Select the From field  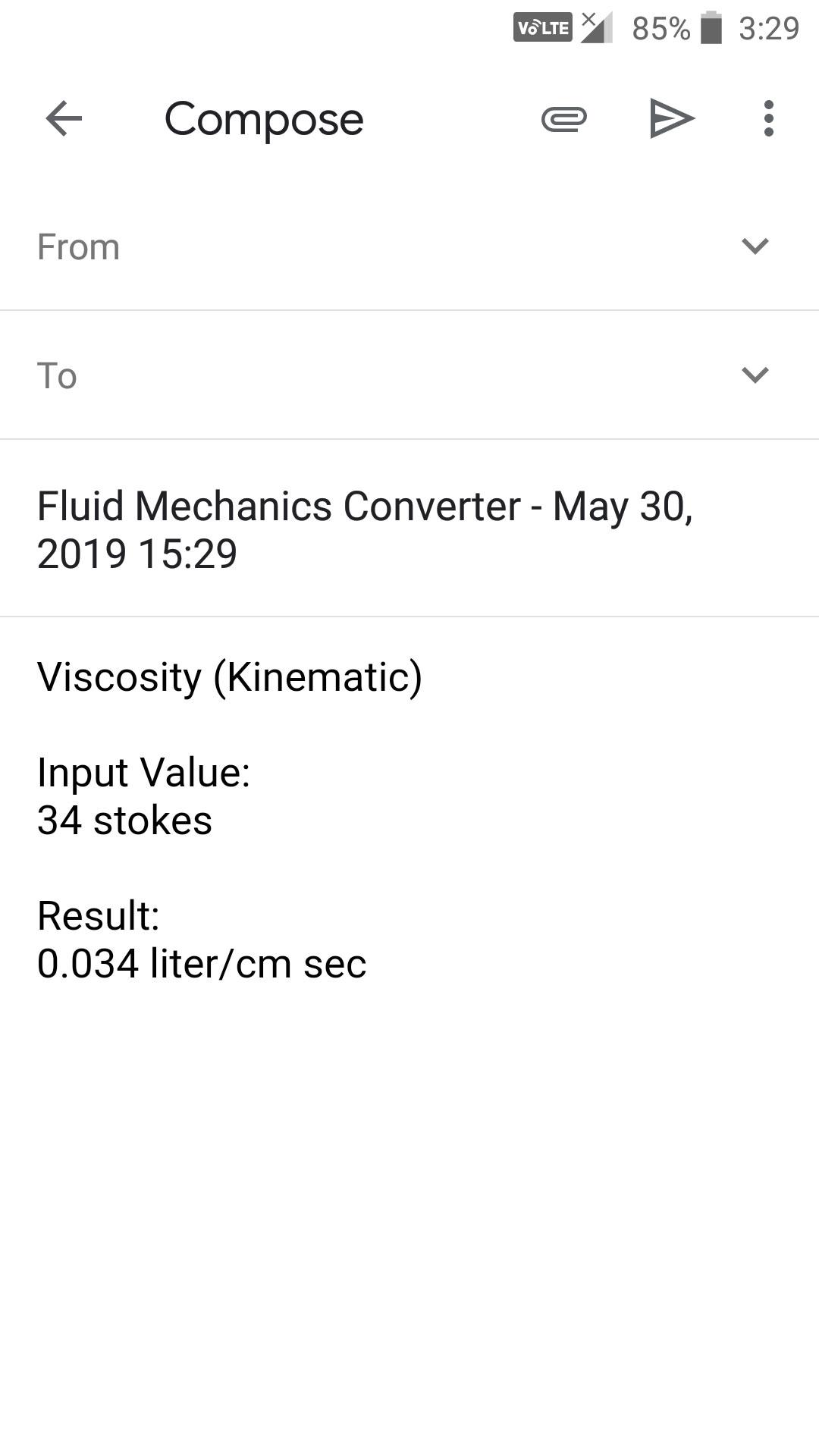[409, 246]
